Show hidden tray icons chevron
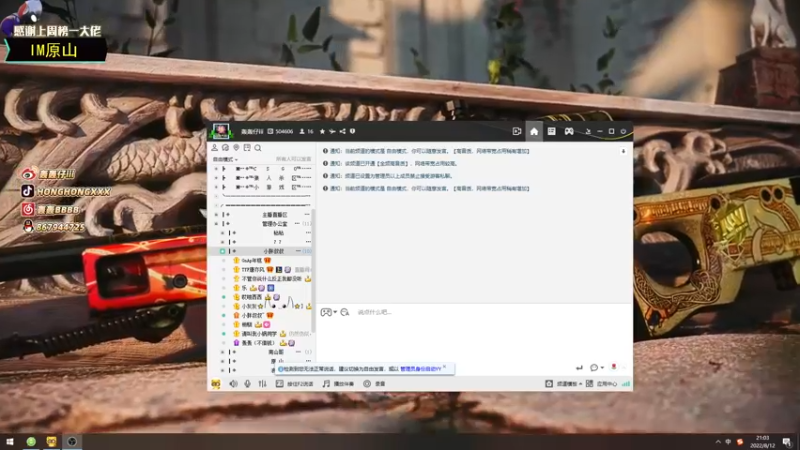This screenshot has height=450, width=800. pyautogui.click(x=718, y=442)
